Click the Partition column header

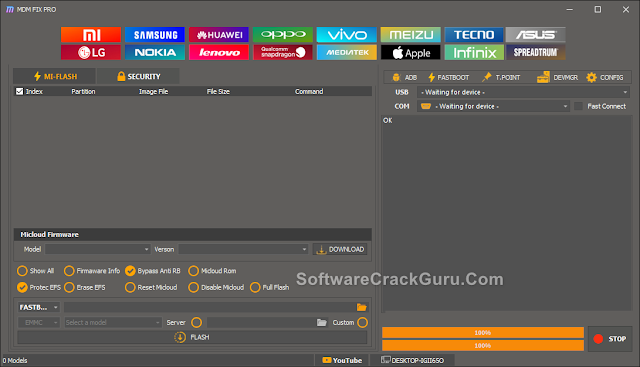[x=83, y=91]
